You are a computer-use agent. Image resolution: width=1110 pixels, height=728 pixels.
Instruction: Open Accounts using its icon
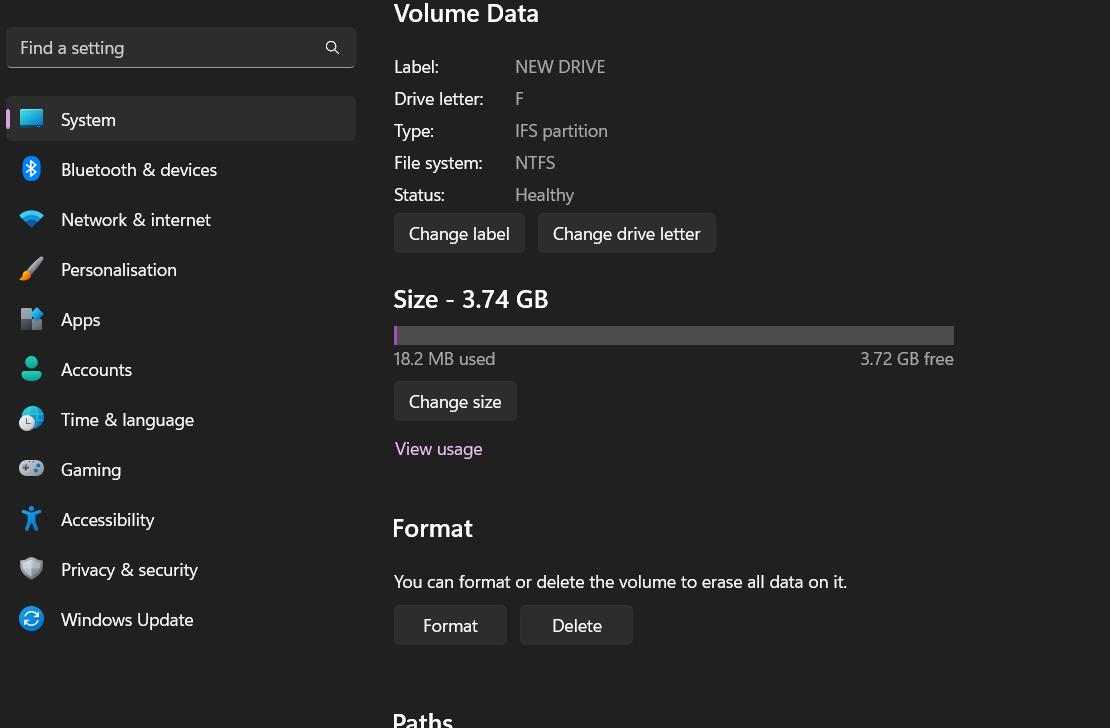coord(31,368)
